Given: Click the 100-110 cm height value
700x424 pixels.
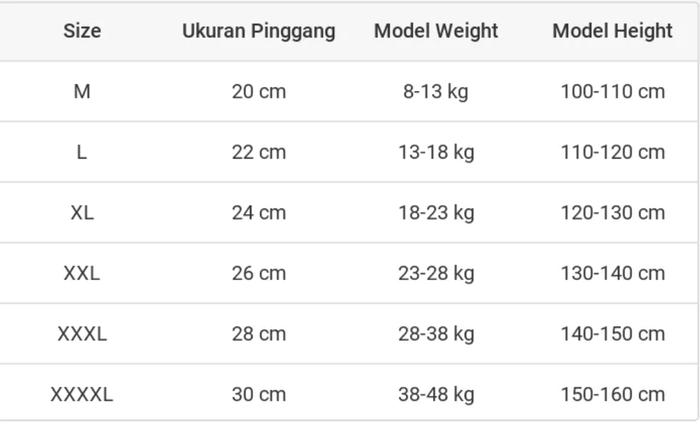Looking at the screenshot, I should 612,92.
